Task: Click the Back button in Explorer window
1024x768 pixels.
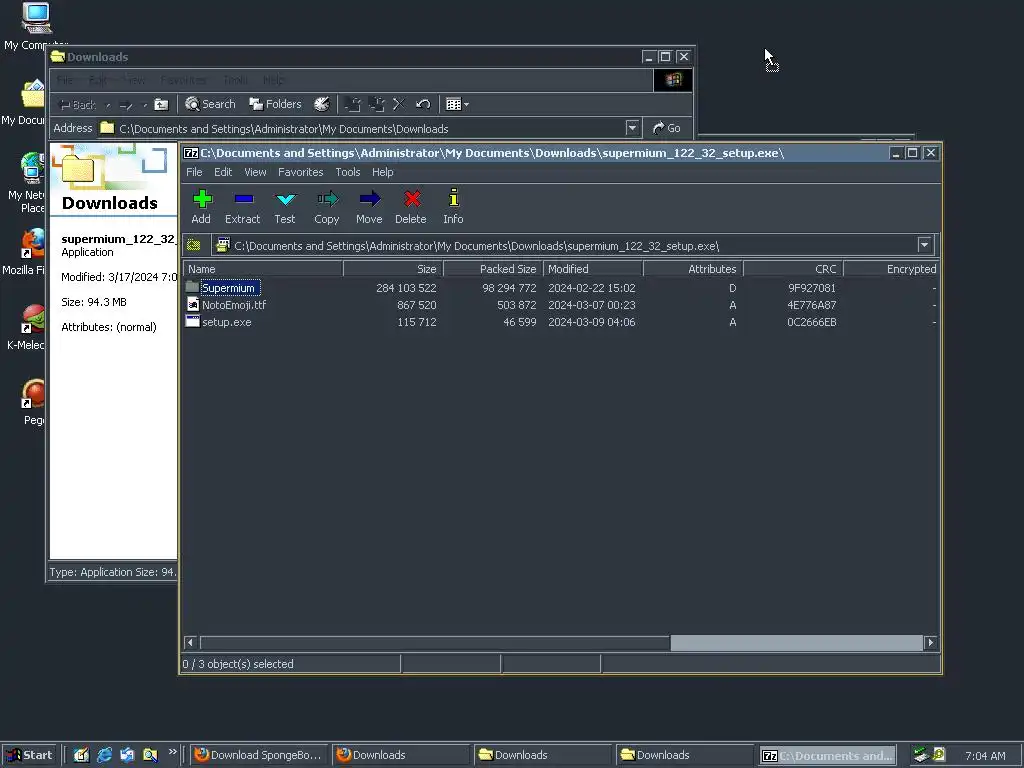Action: pyautogui.click(x=77, y=104)
